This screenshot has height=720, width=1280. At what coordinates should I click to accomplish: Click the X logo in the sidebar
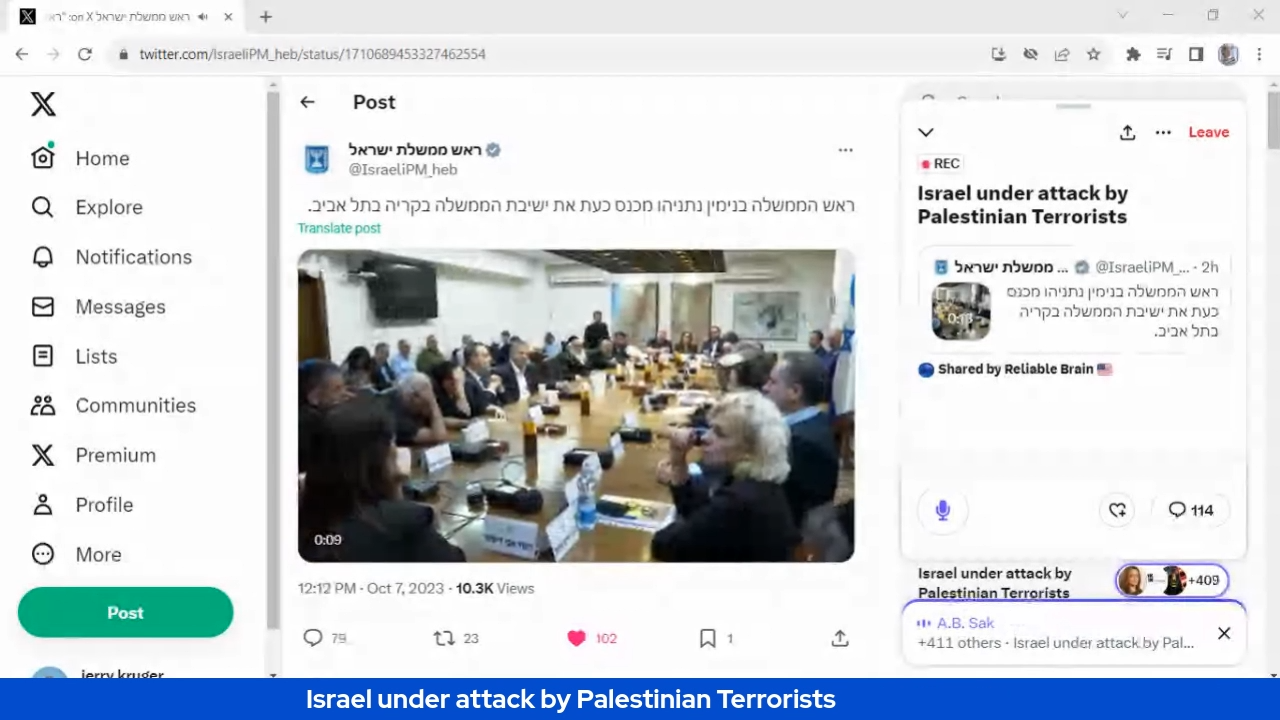pos(43,104)
